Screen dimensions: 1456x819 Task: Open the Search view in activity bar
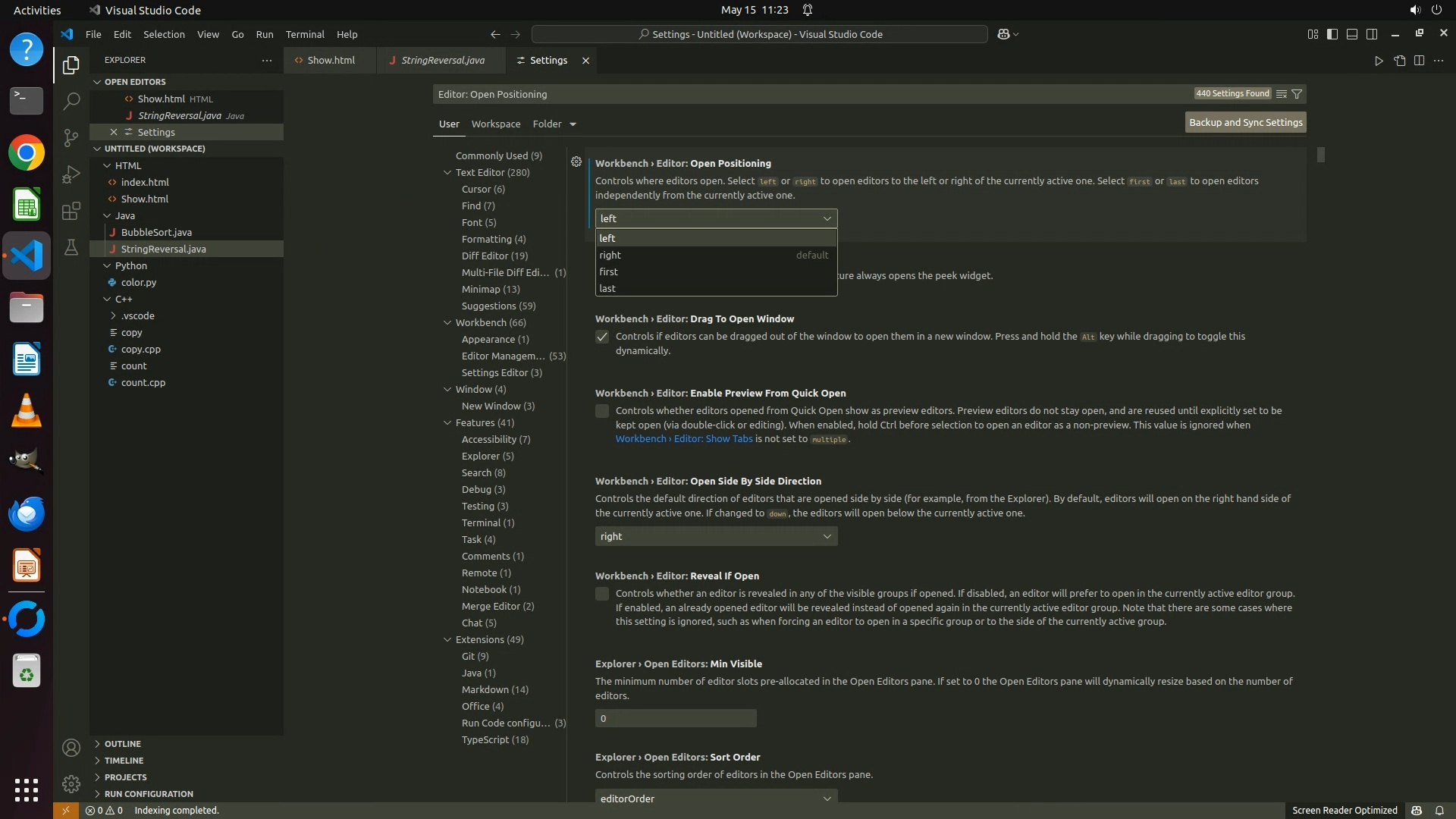click(x=71, y=101)
